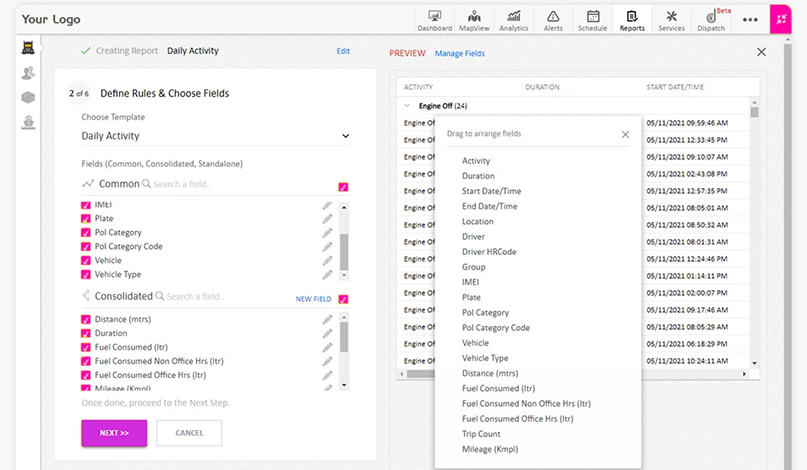The width and height of the screenshot is (807, 470).
Task: Open the Choose Template dropdown
Action: 215,136
